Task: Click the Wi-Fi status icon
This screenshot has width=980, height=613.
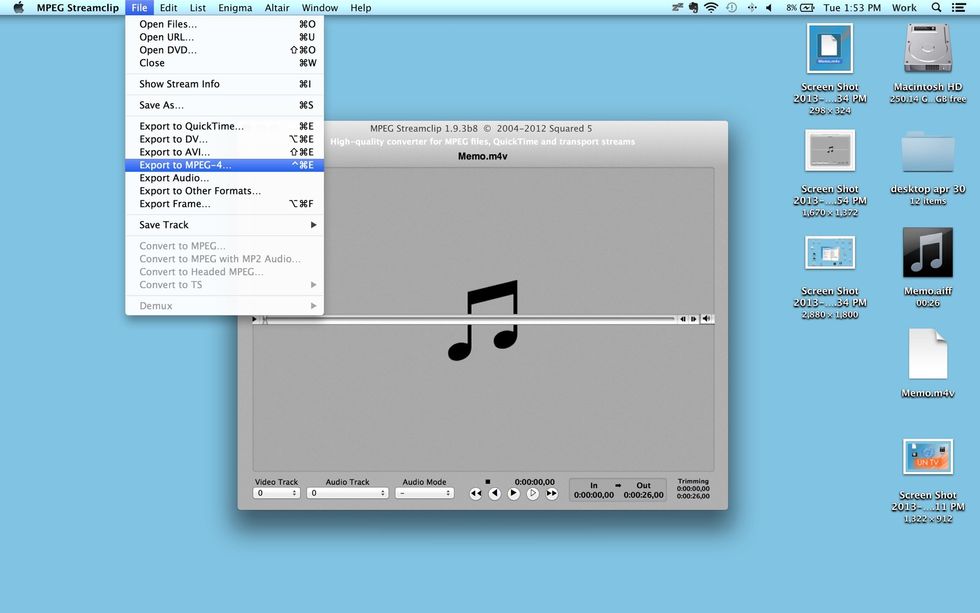Action: point(711,7)
